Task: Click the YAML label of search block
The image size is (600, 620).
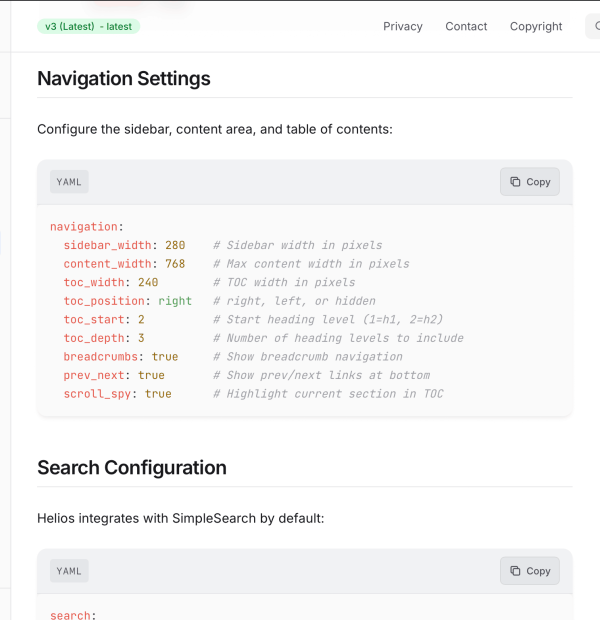Action: [x=69, y=571]
